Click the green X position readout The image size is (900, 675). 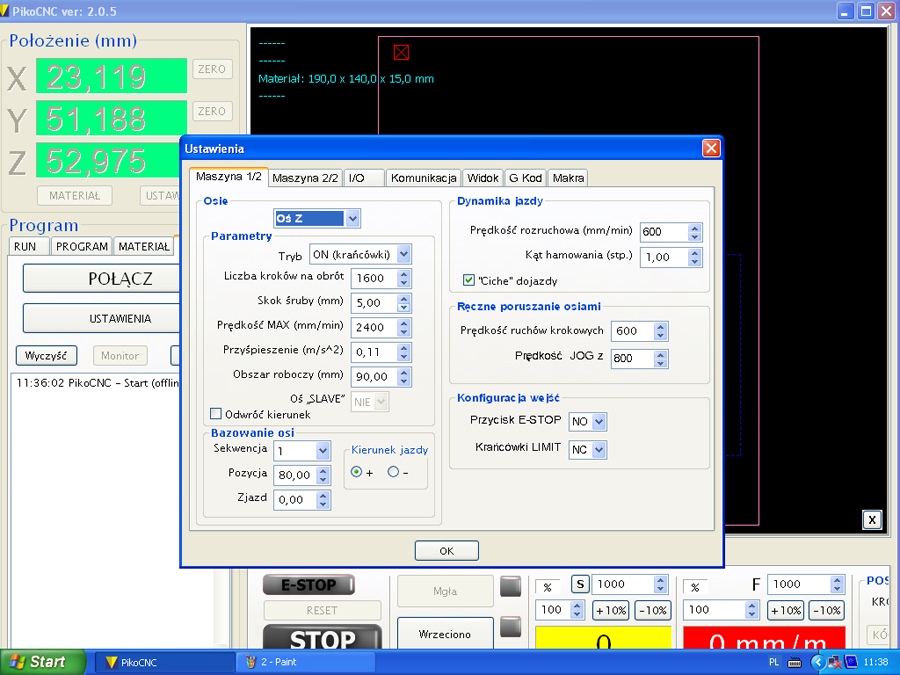(111, 76)
